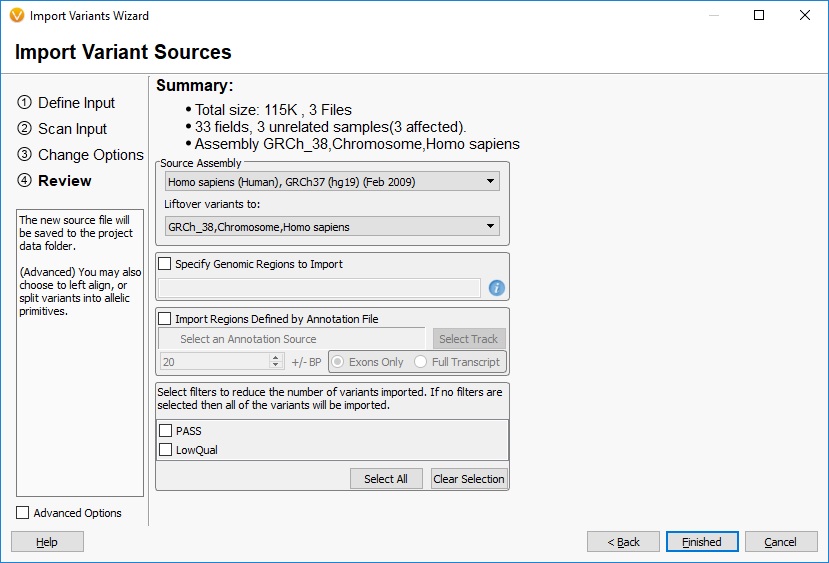Click the genomic regions text field
This screenshot has width=829, height=563.
(319, 288)
